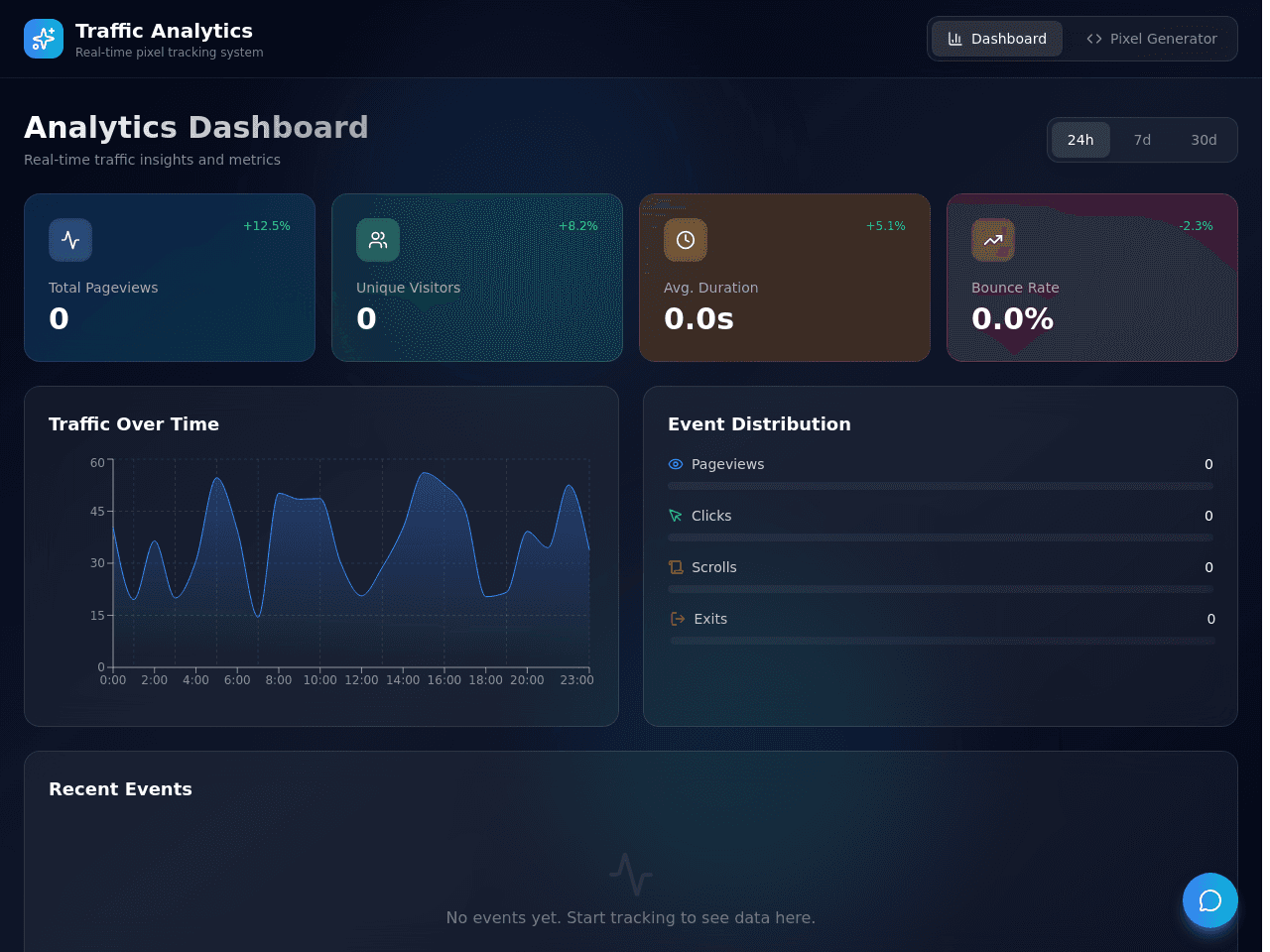Screen dimensions: 1270x952
Task: Select the 7d time range
Action: [1142, 140]
